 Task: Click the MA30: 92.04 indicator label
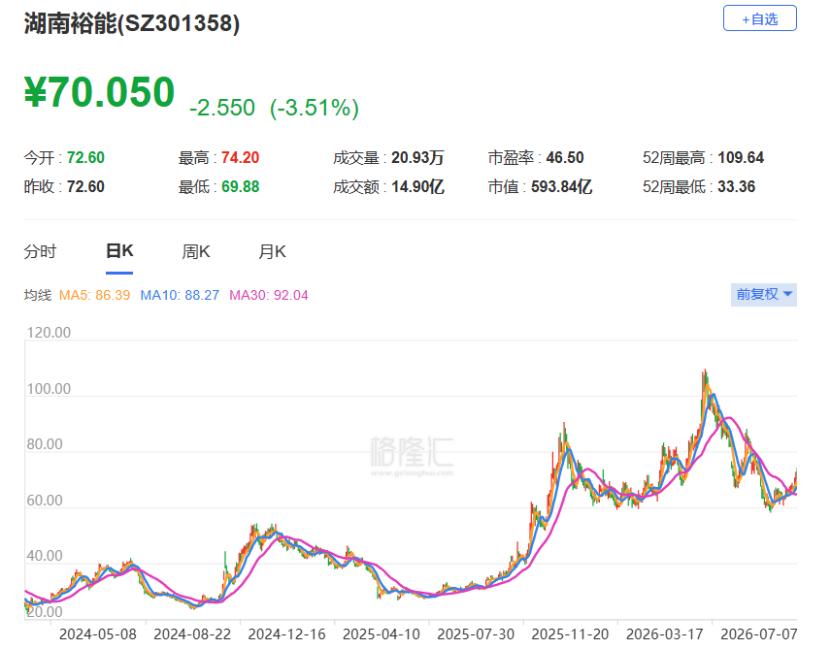pyautogui.click(x=268, y=295)
